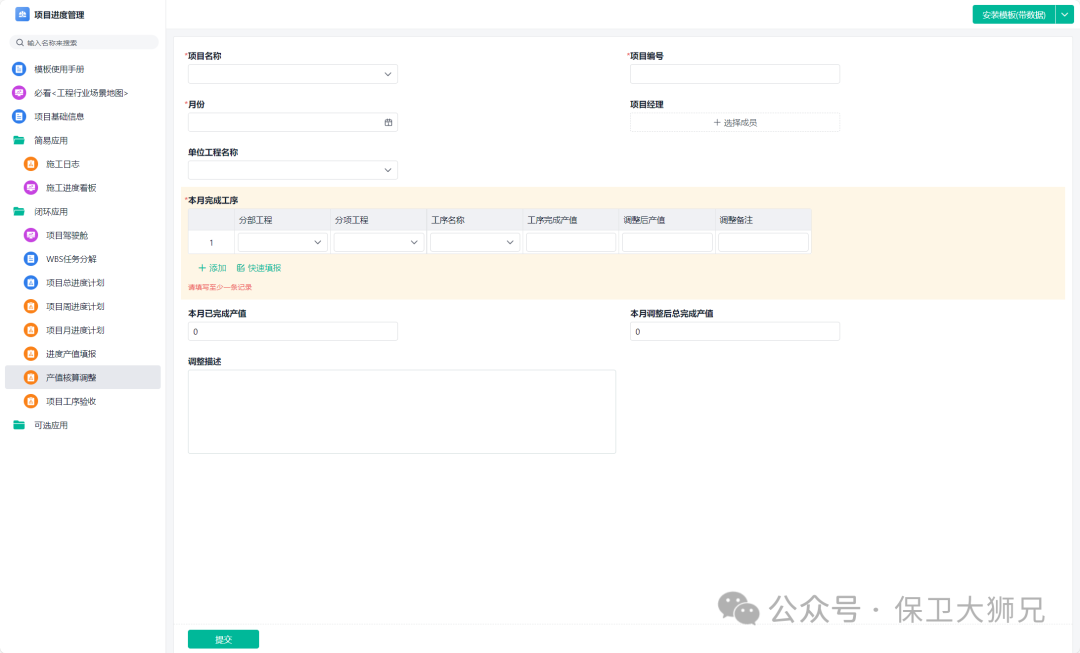The height and width of the screenshot is (653, 1080).
Task: Click the 项目进度管理 app icon
Action: (x=22, y=14)
